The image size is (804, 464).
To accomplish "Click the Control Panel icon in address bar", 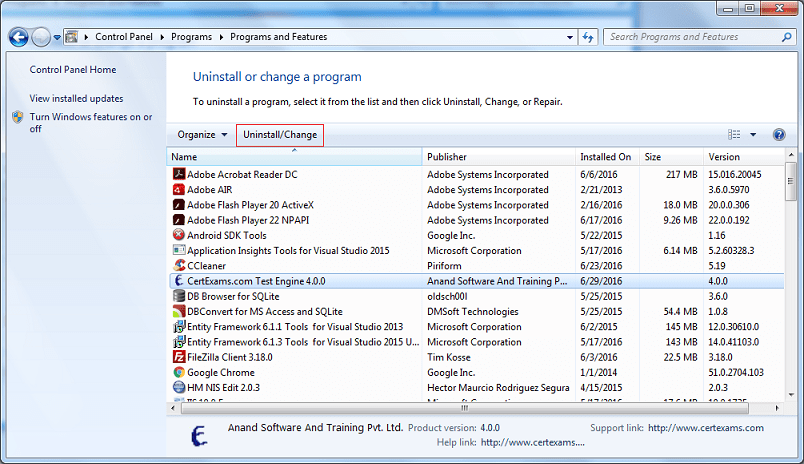I will (72, 37).
